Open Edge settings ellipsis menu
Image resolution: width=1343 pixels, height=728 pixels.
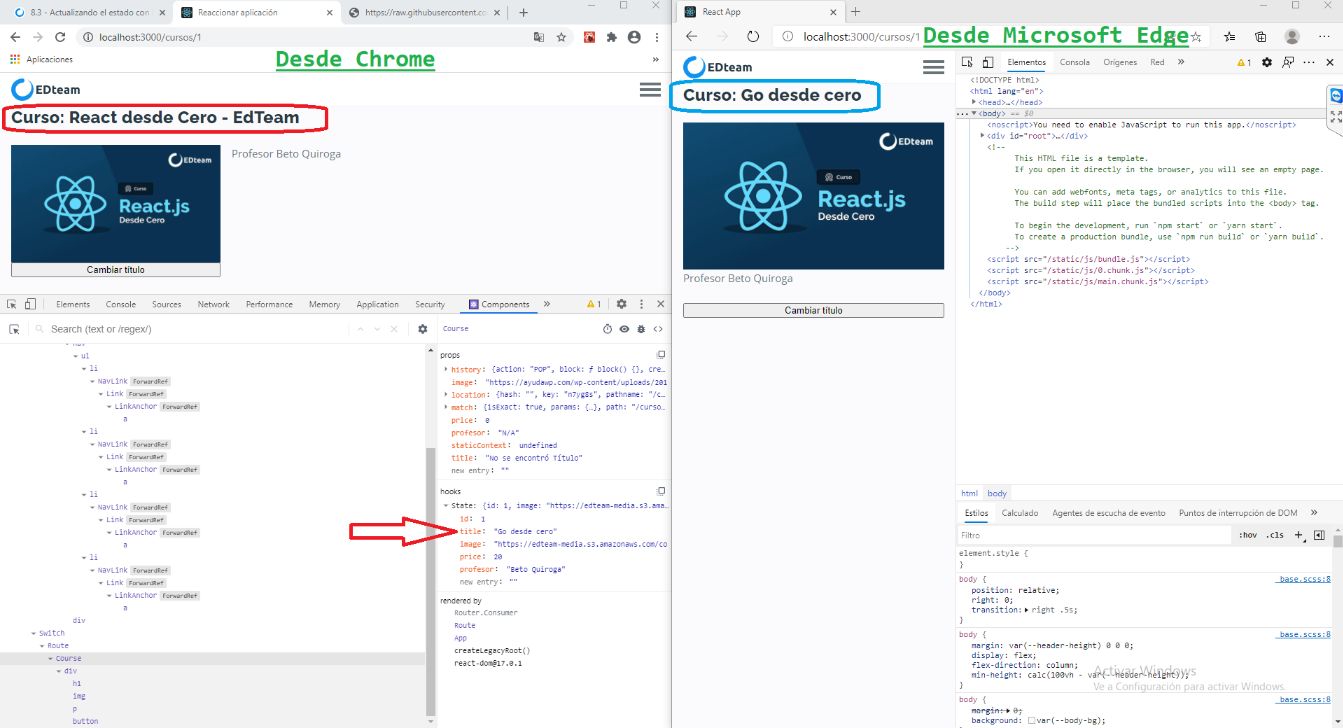click(x=1322, y=36)
